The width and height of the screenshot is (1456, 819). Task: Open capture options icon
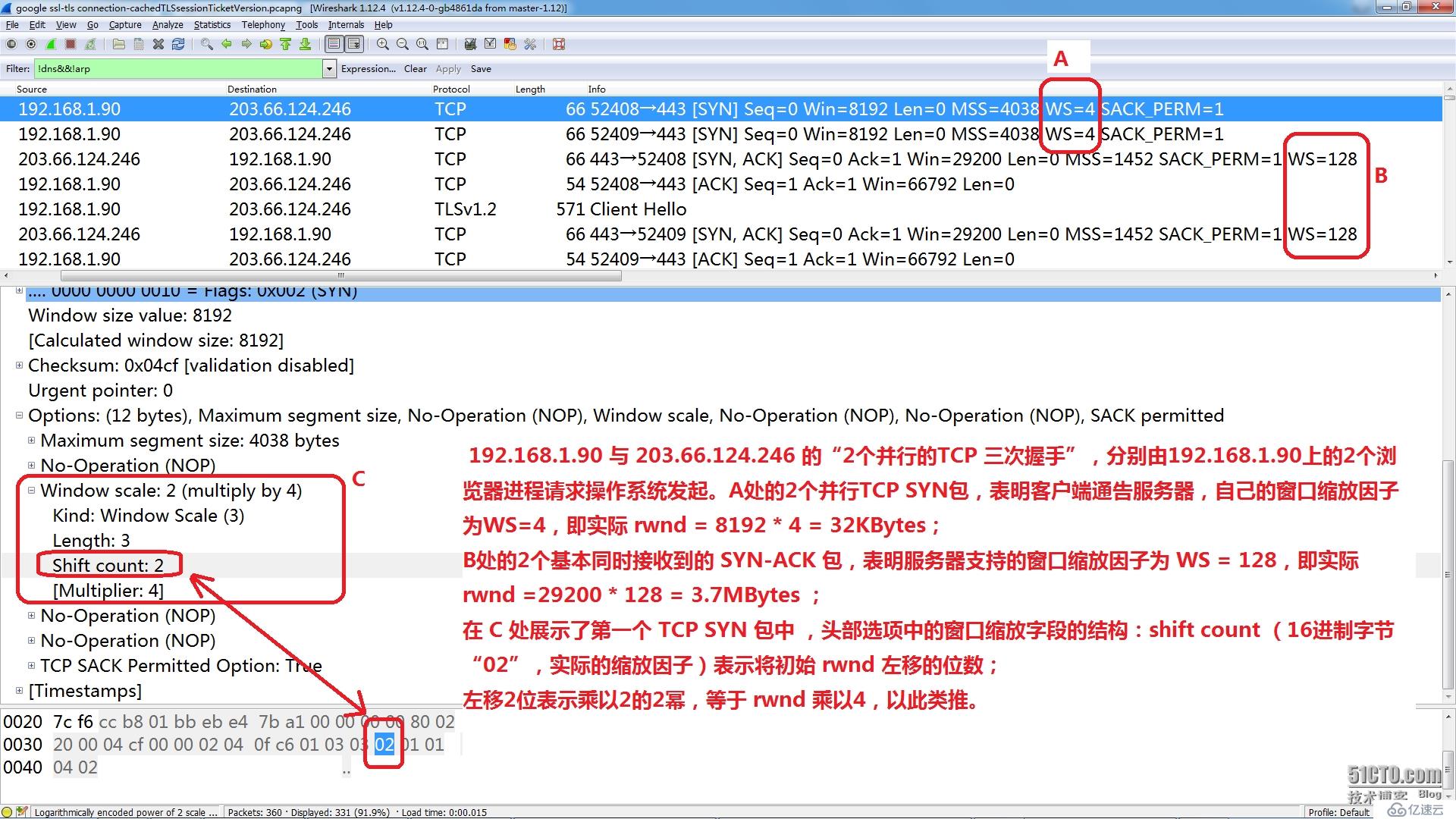pyautogui.click(x=31, y=44)
